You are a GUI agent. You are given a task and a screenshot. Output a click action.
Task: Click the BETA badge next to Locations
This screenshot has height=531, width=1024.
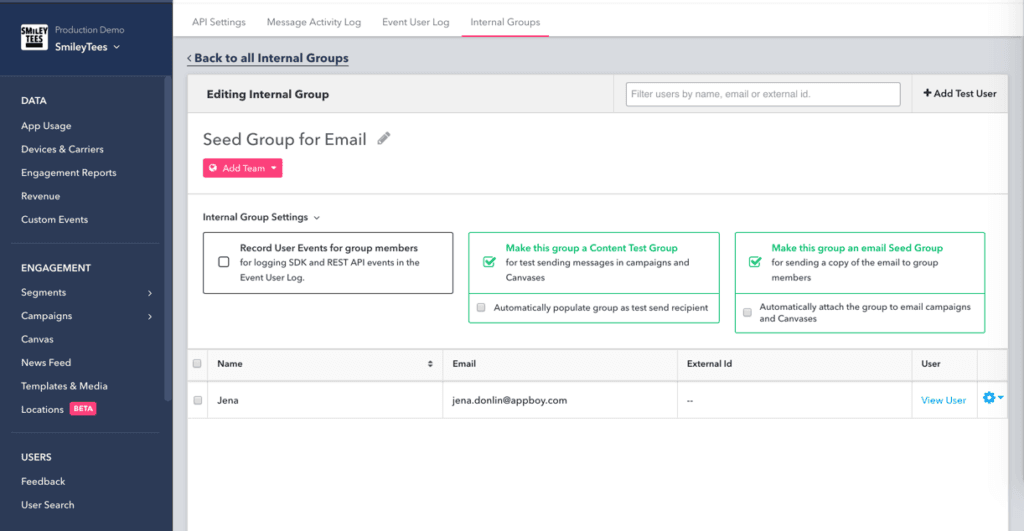83,409
